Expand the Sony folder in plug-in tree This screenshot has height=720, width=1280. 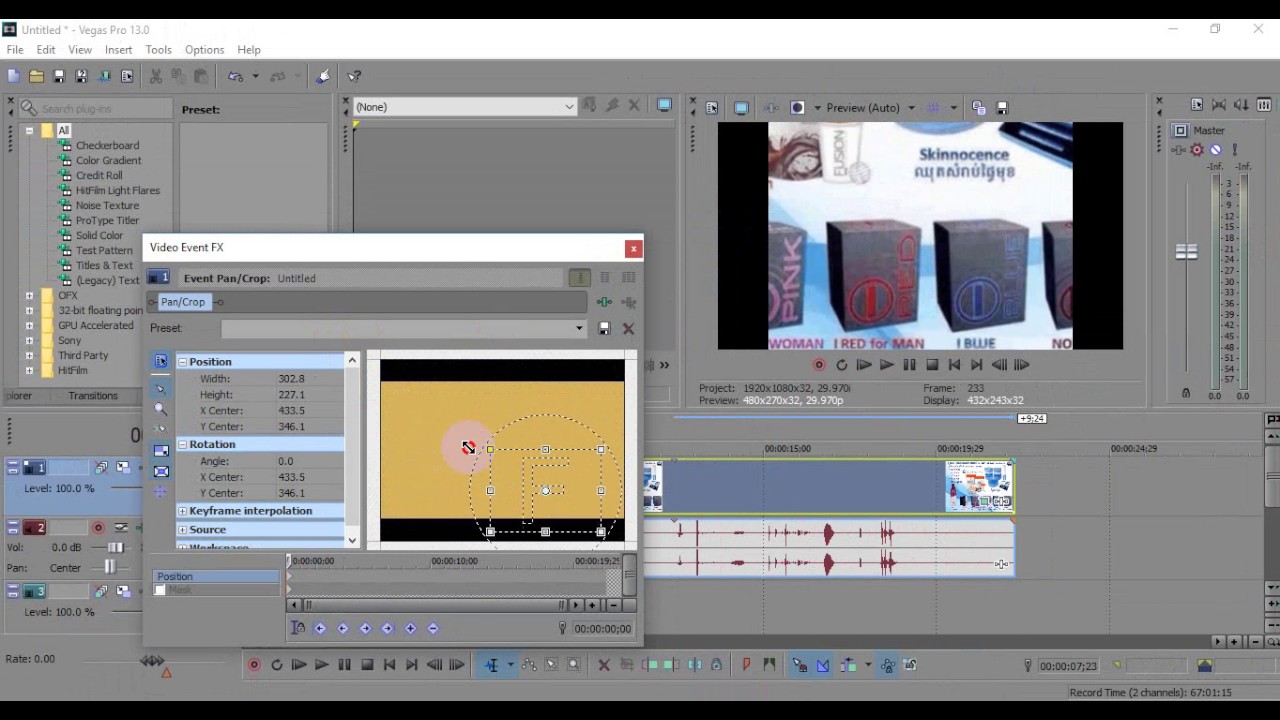(30, 341)
